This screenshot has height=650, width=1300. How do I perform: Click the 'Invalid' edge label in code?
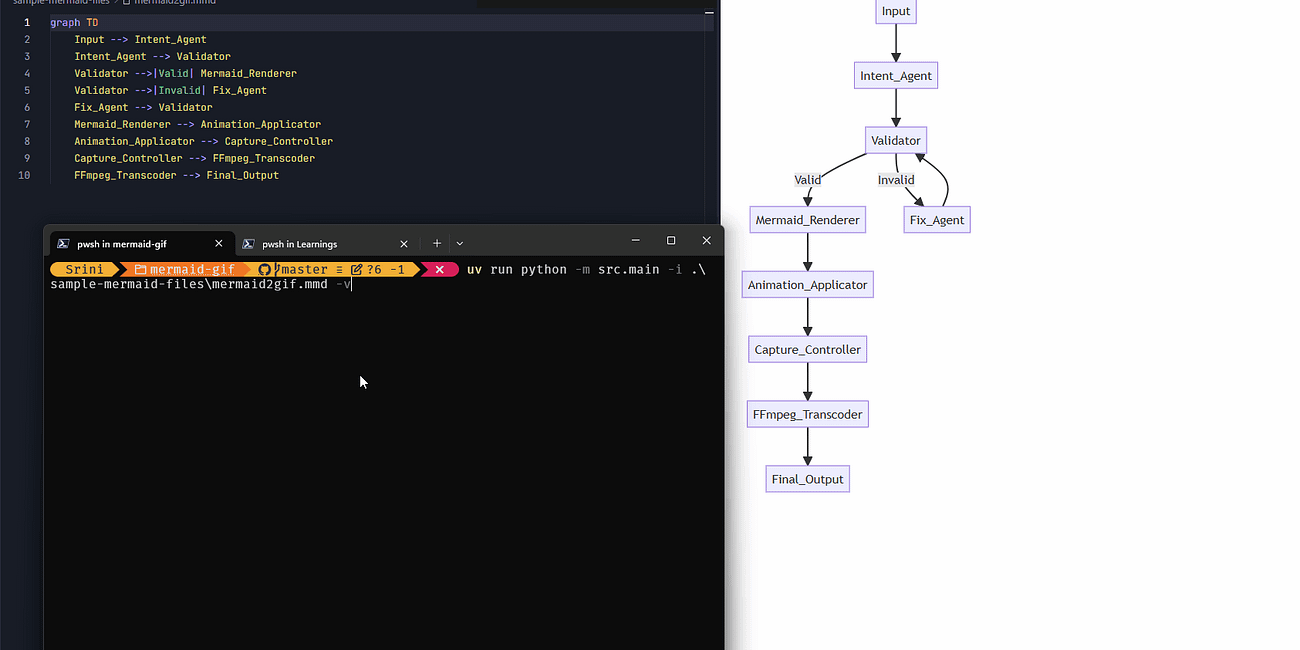(180, 90)
